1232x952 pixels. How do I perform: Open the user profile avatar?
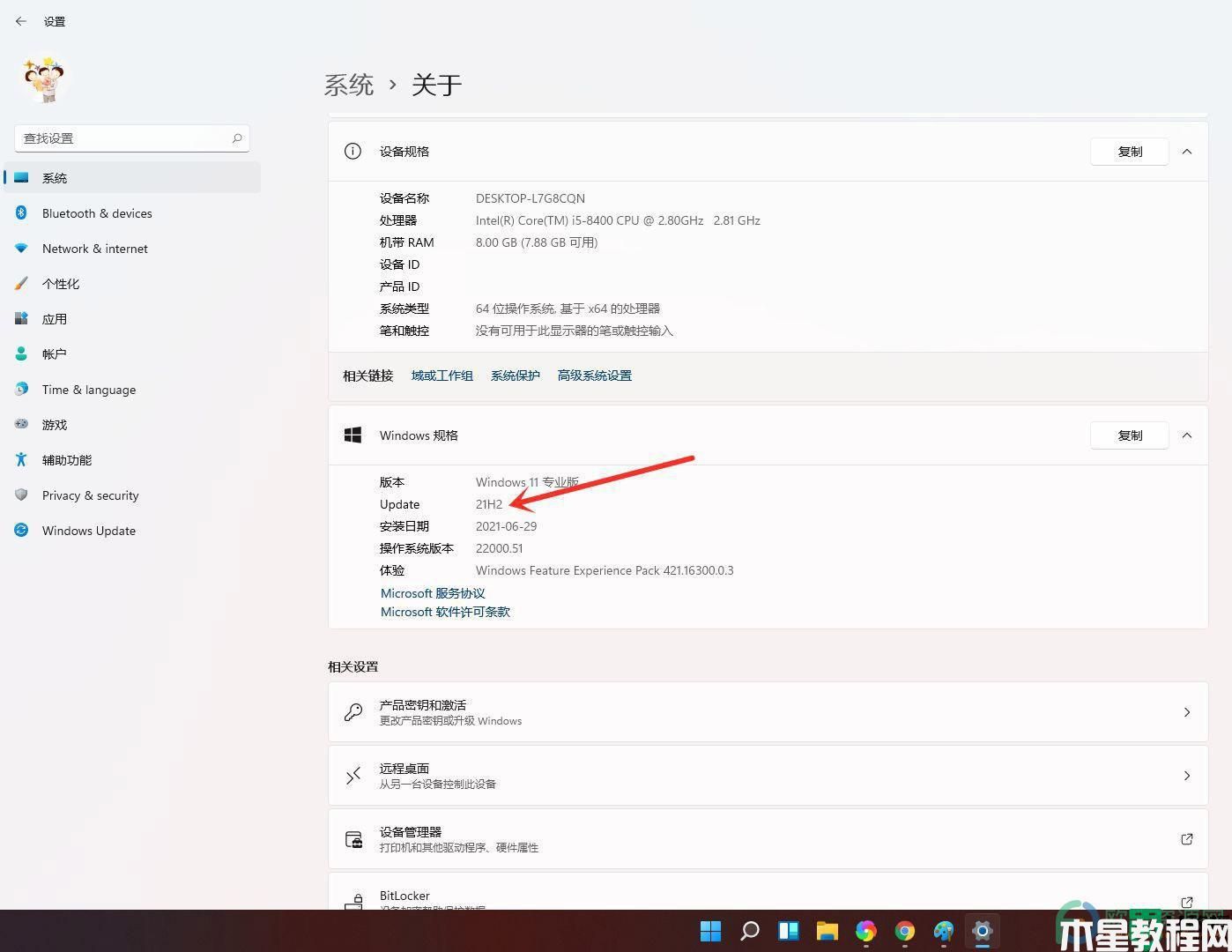tap(45, 80)
